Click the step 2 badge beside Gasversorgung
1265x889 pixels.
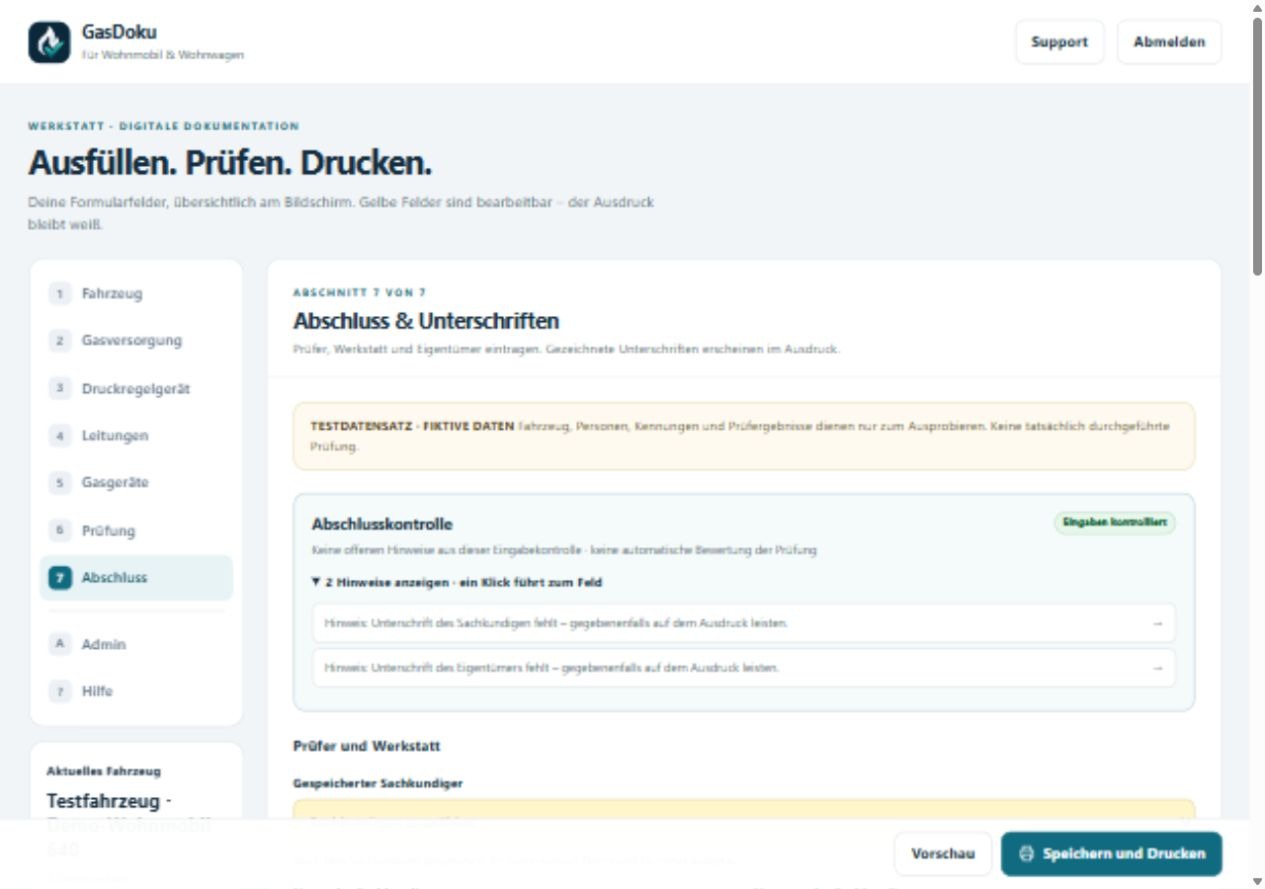tap(60, 341)
